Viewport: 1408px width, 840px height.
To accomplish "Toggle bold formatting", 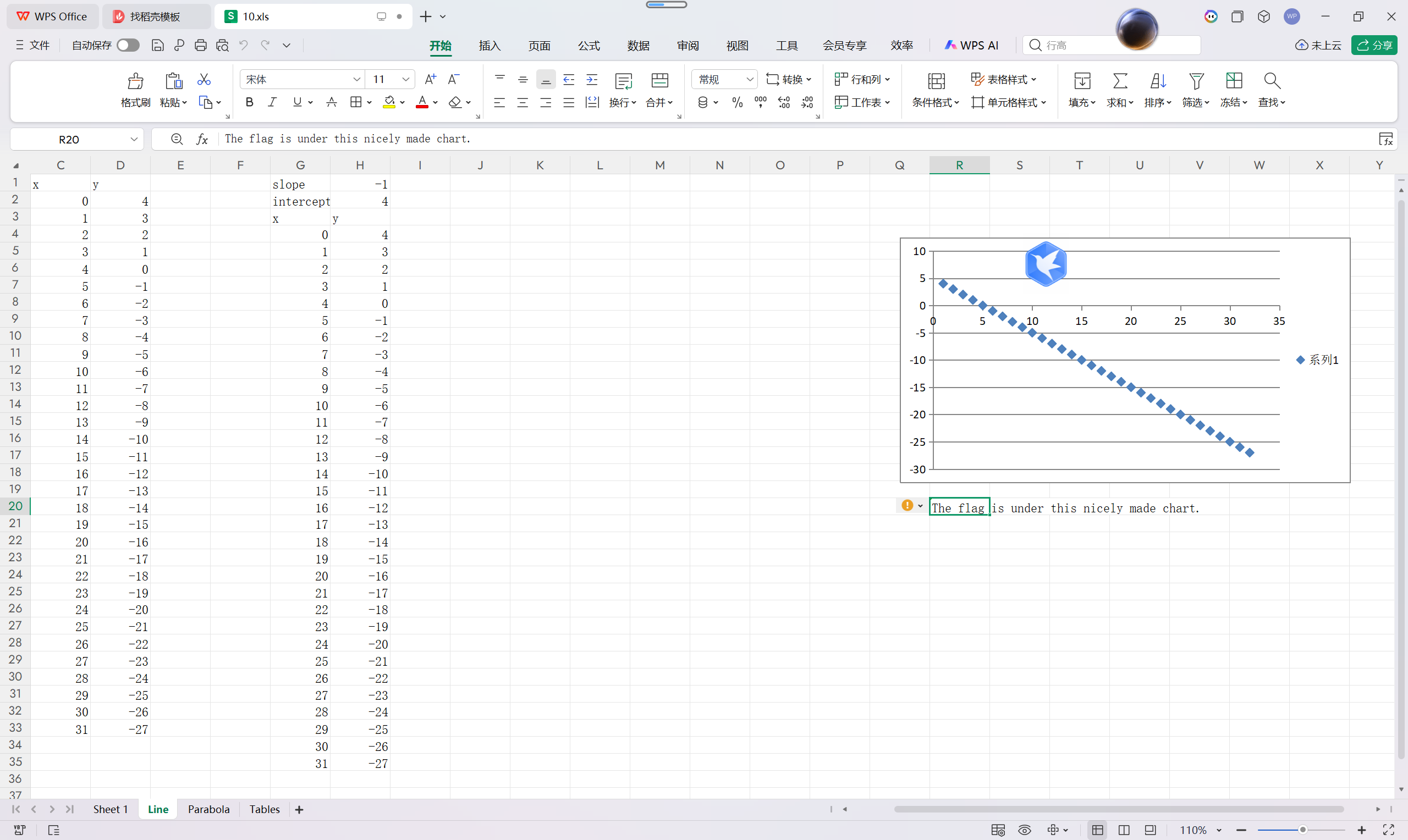I will point(249,102).
